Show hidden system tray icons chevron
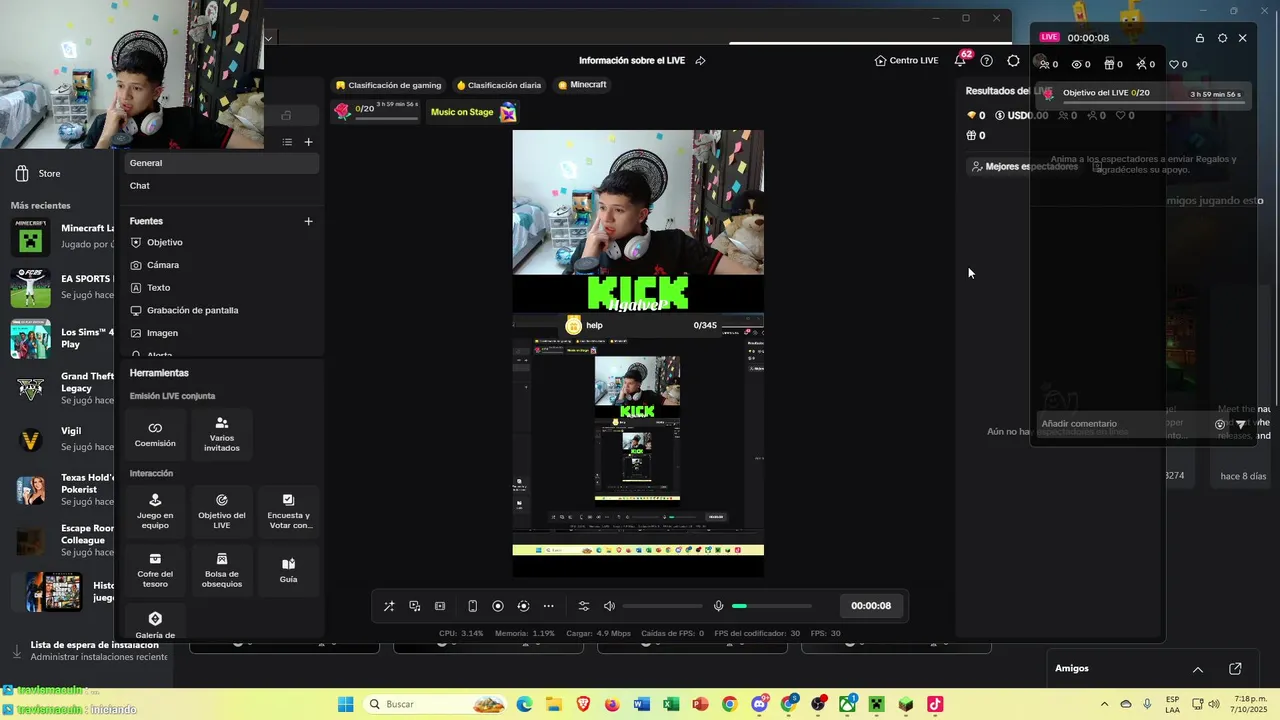This screenshot has width=1280, height=720. pos(1104,704)
